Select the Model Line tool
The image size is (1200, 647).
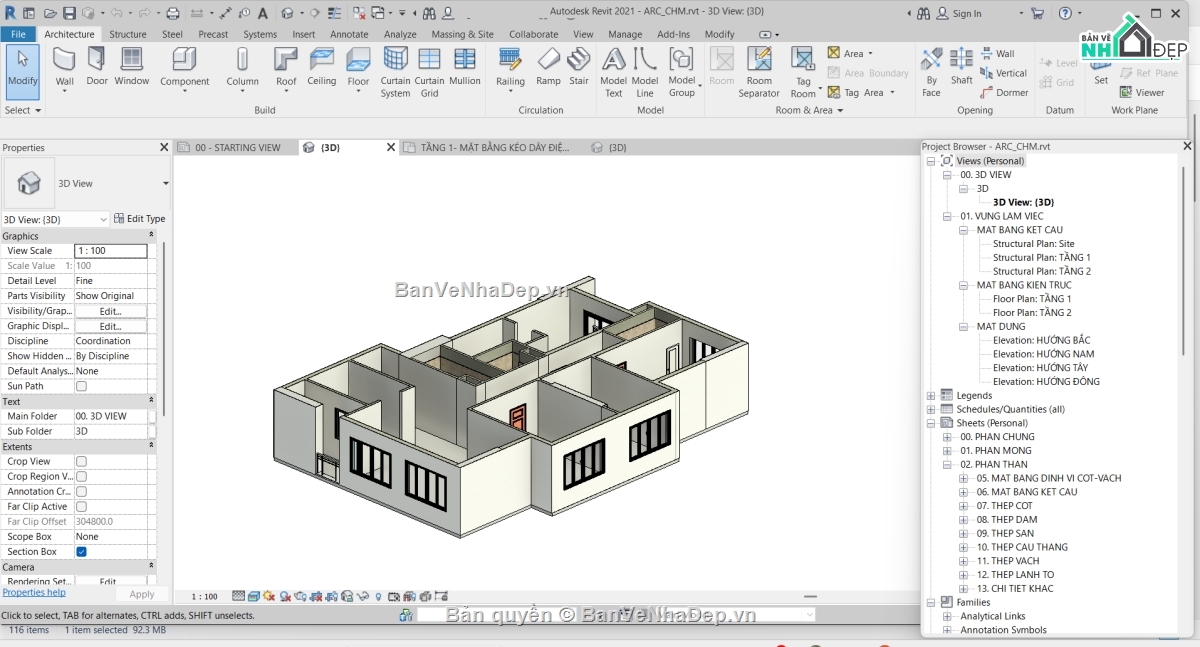point(645,72)
